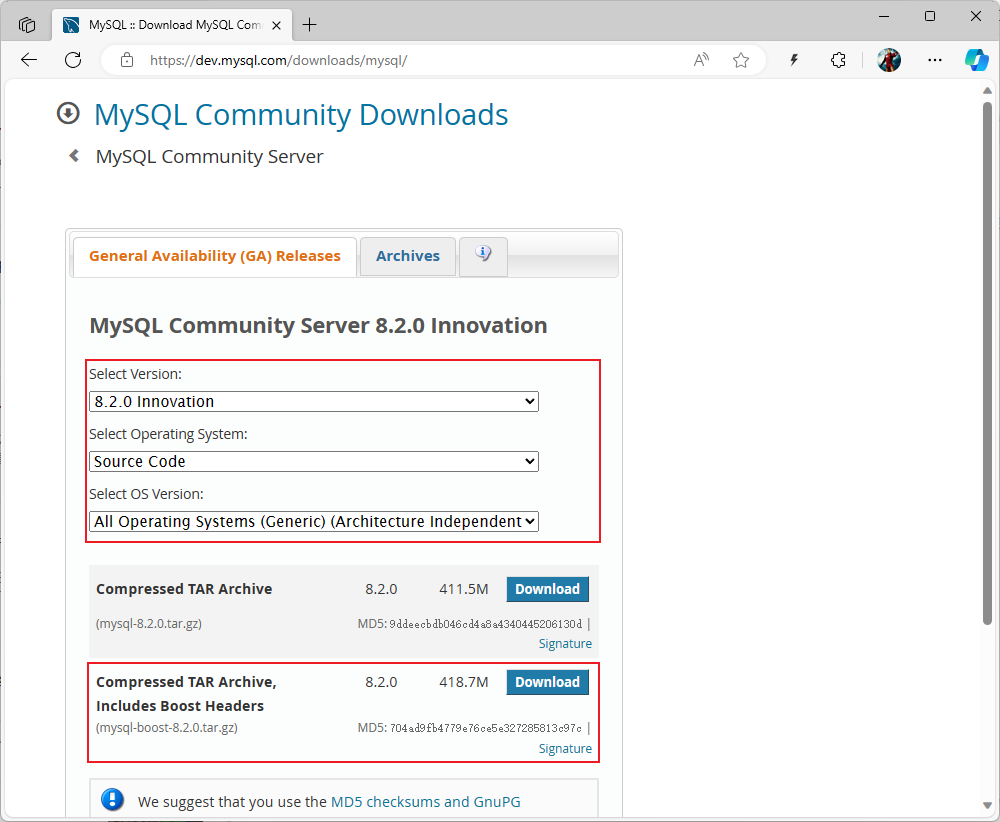Expand the Select OS Version dropdown
Viewport: 1000px width, 822px height.
pos(314,522)
